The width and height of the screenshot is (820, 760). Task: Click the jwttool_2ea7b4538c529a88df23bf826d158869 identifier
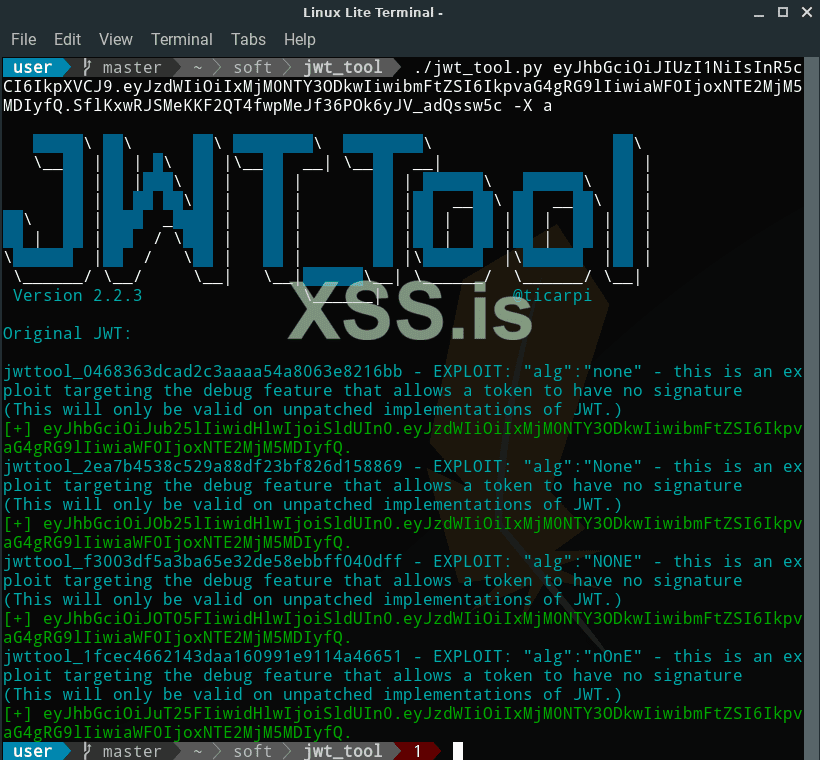[203, 467]
